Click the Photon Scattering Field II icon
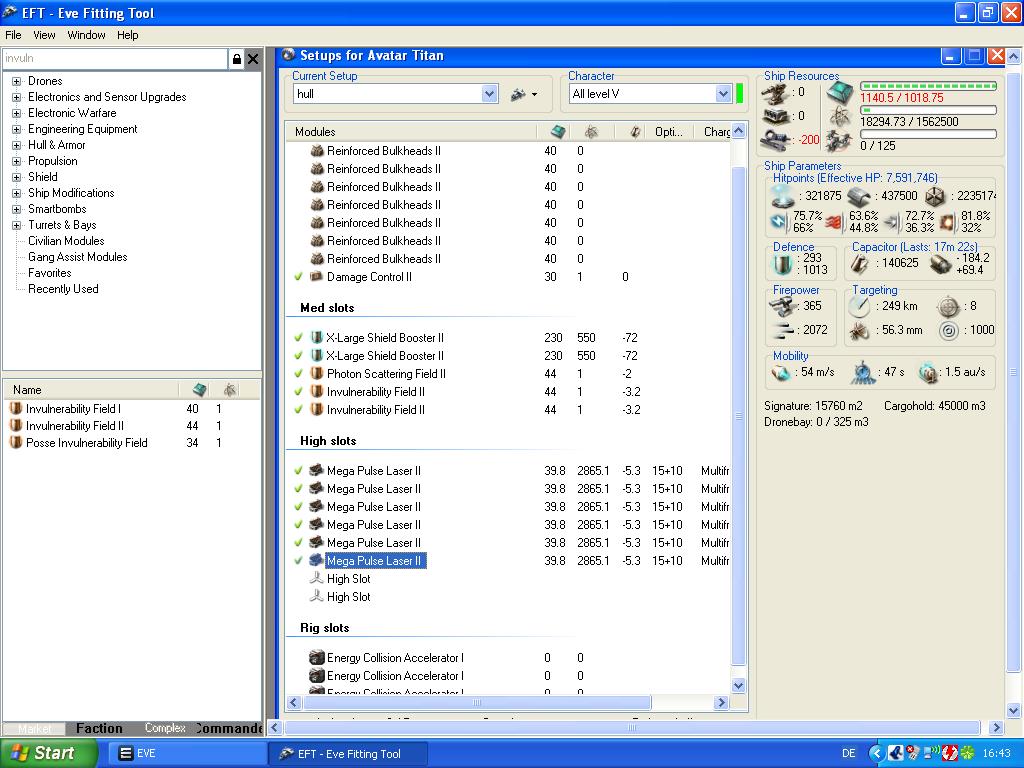The height and width of the screenshot is (768, 1024). tap(316, 374)
